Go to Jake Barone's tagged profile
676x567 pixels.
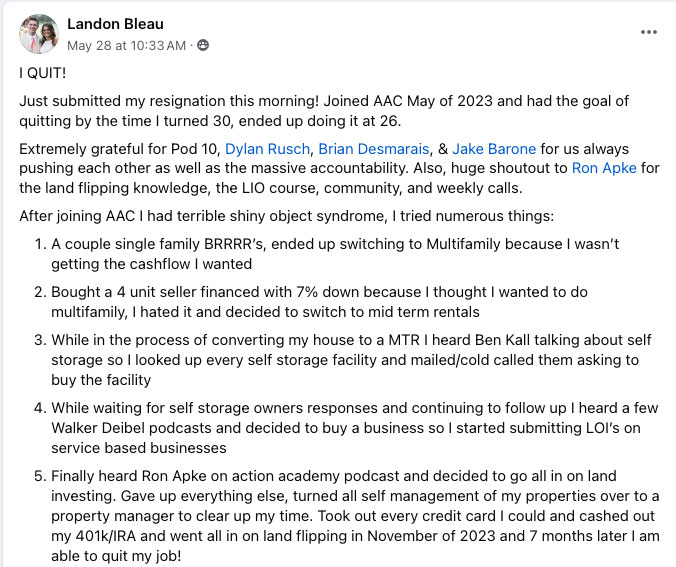(x=494, y=149)
